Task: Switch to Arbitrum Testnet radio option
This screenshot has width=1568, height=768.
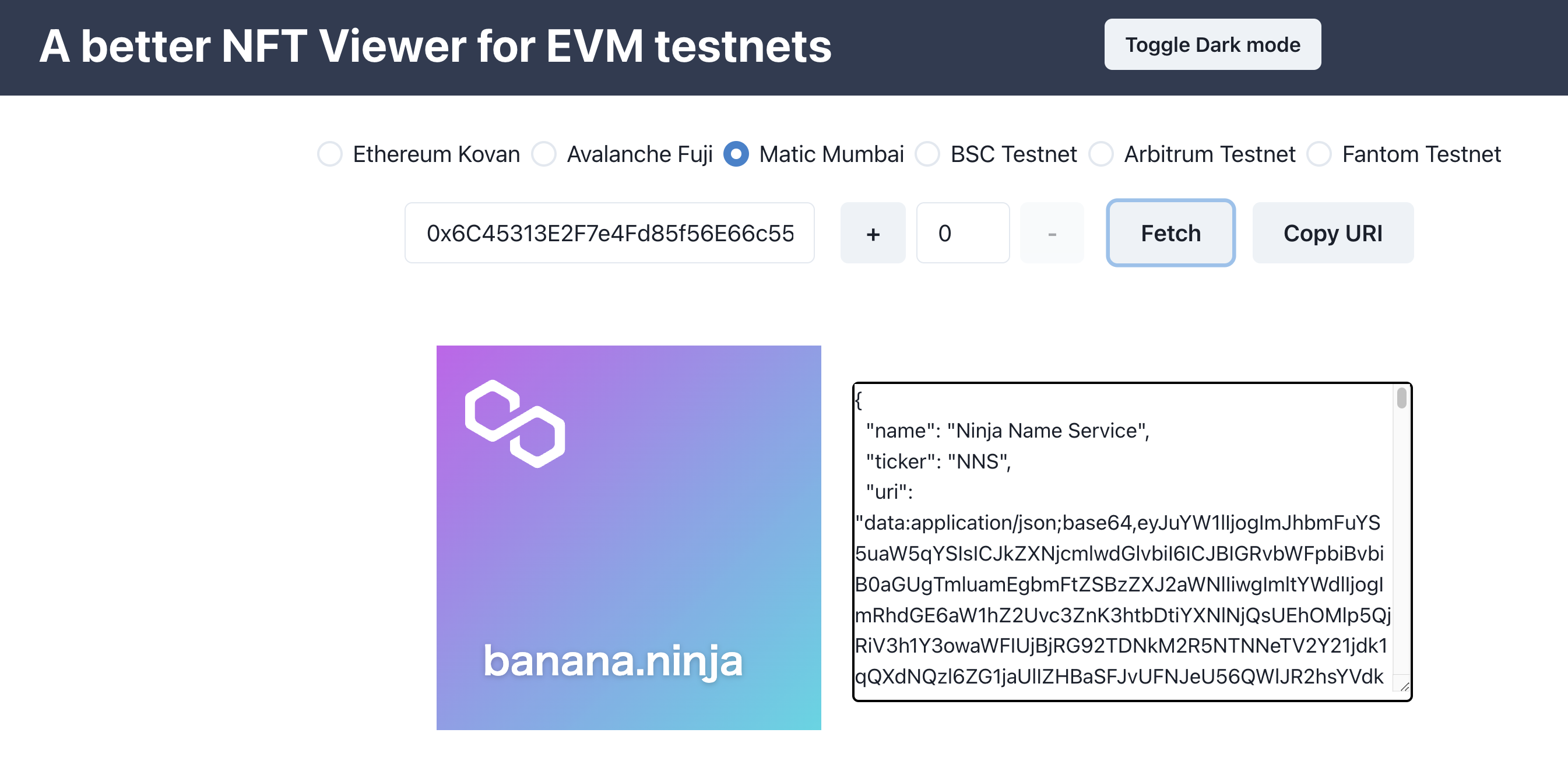Action: [x=1101, y=154]
